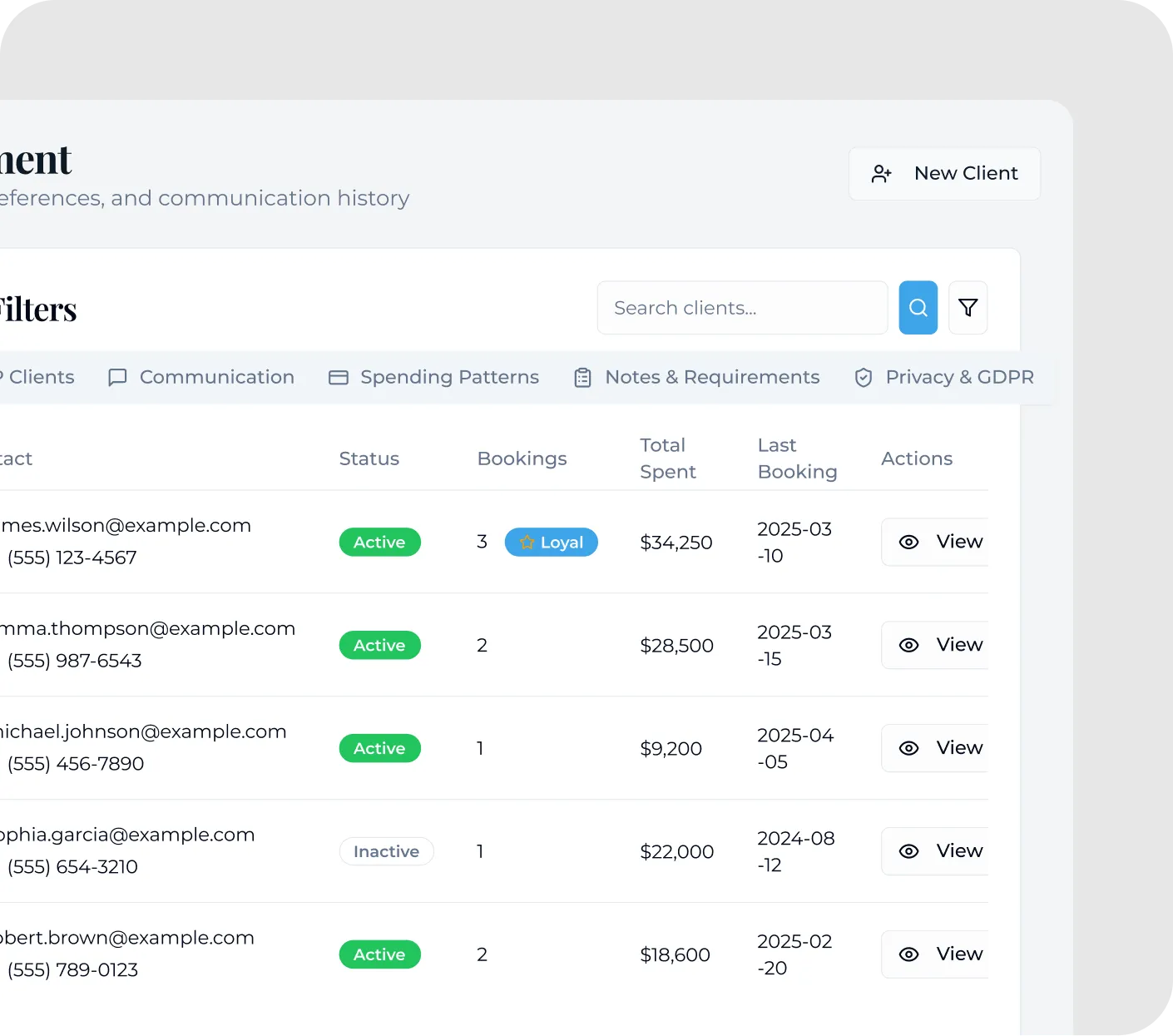Image resolution: width=1173 pixels, height=1036 pixels.
Task: Click the $9,200 total spent value
Action: [x=671, y=749]
